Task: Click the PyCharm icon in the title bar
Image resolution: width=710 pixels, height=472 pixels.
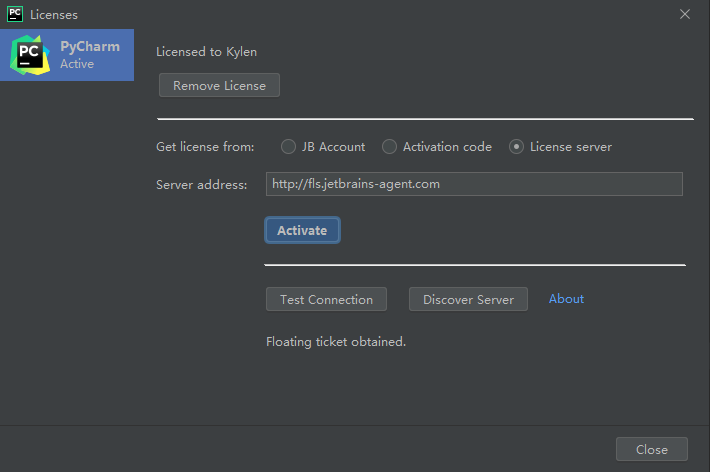Action: (x=14, y=14)
